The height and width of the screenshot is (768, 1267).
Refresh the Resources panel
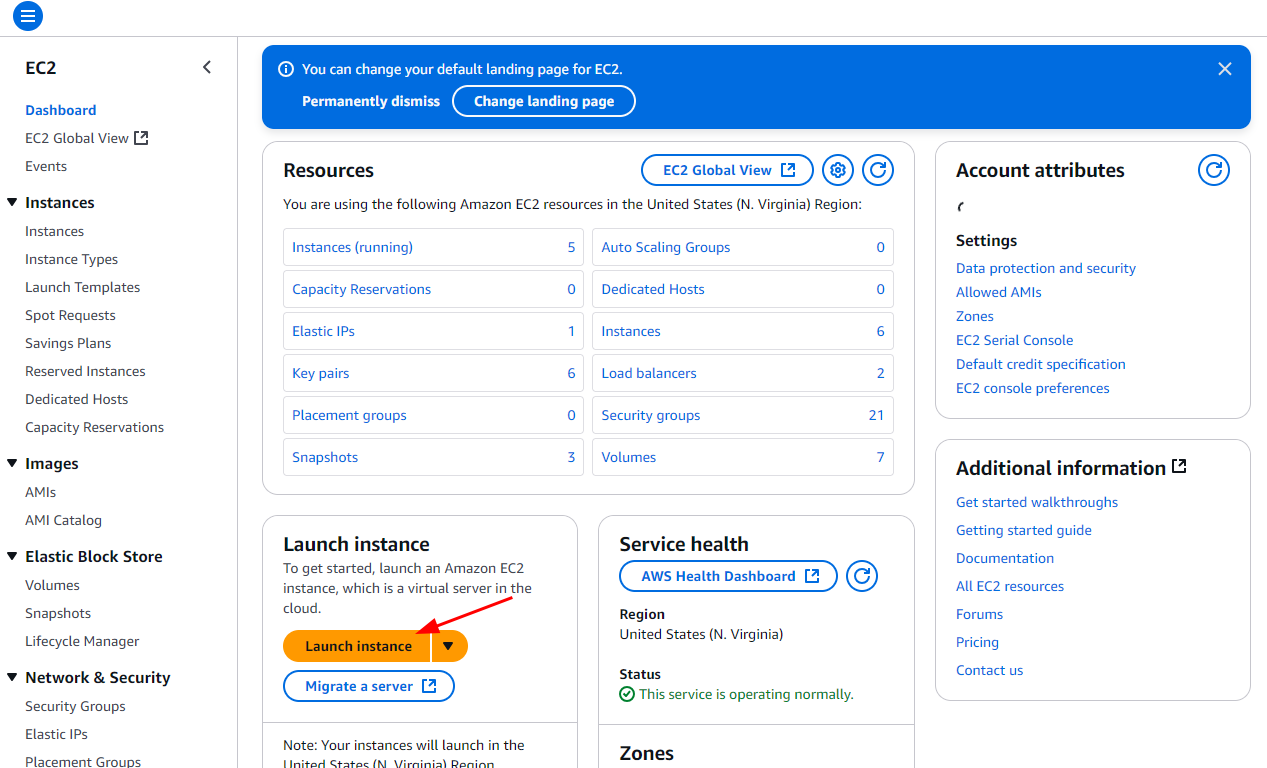878,170
